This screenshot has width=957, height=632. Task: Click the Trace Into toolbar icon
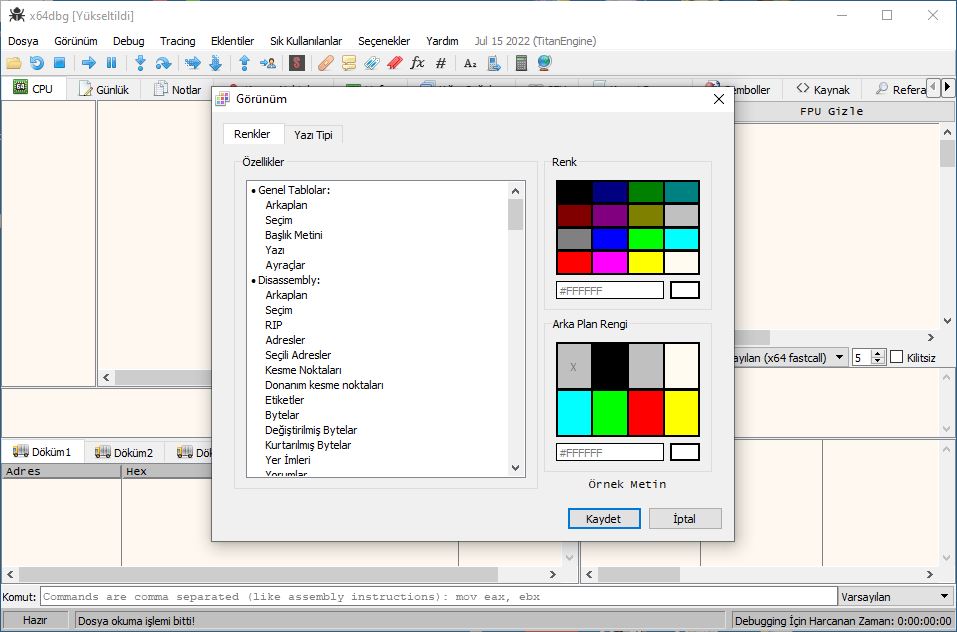click(x=193, y=63)
